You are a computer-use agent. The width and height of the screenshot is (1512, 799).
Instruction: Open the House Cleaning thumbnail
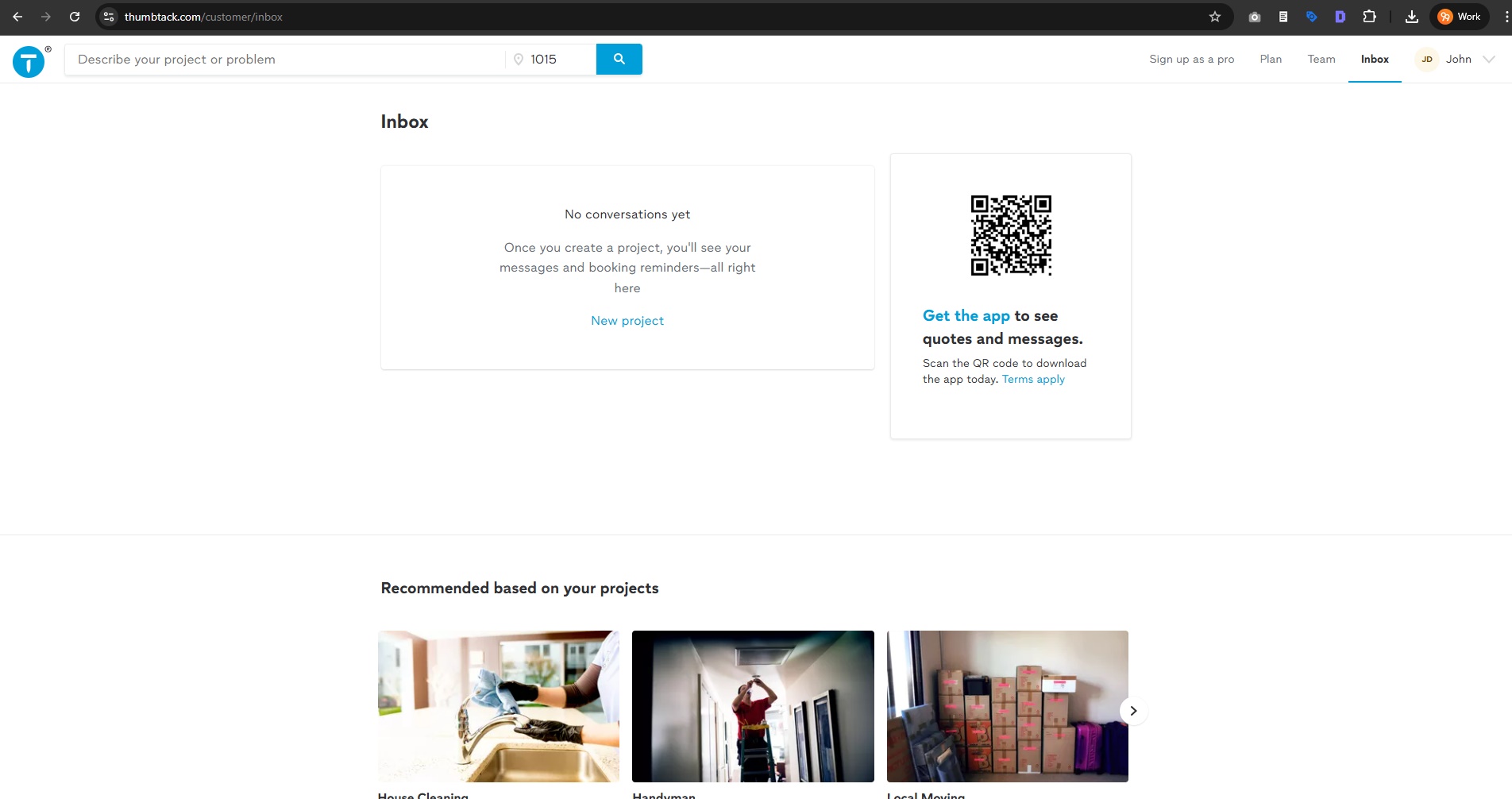[499, 706]
